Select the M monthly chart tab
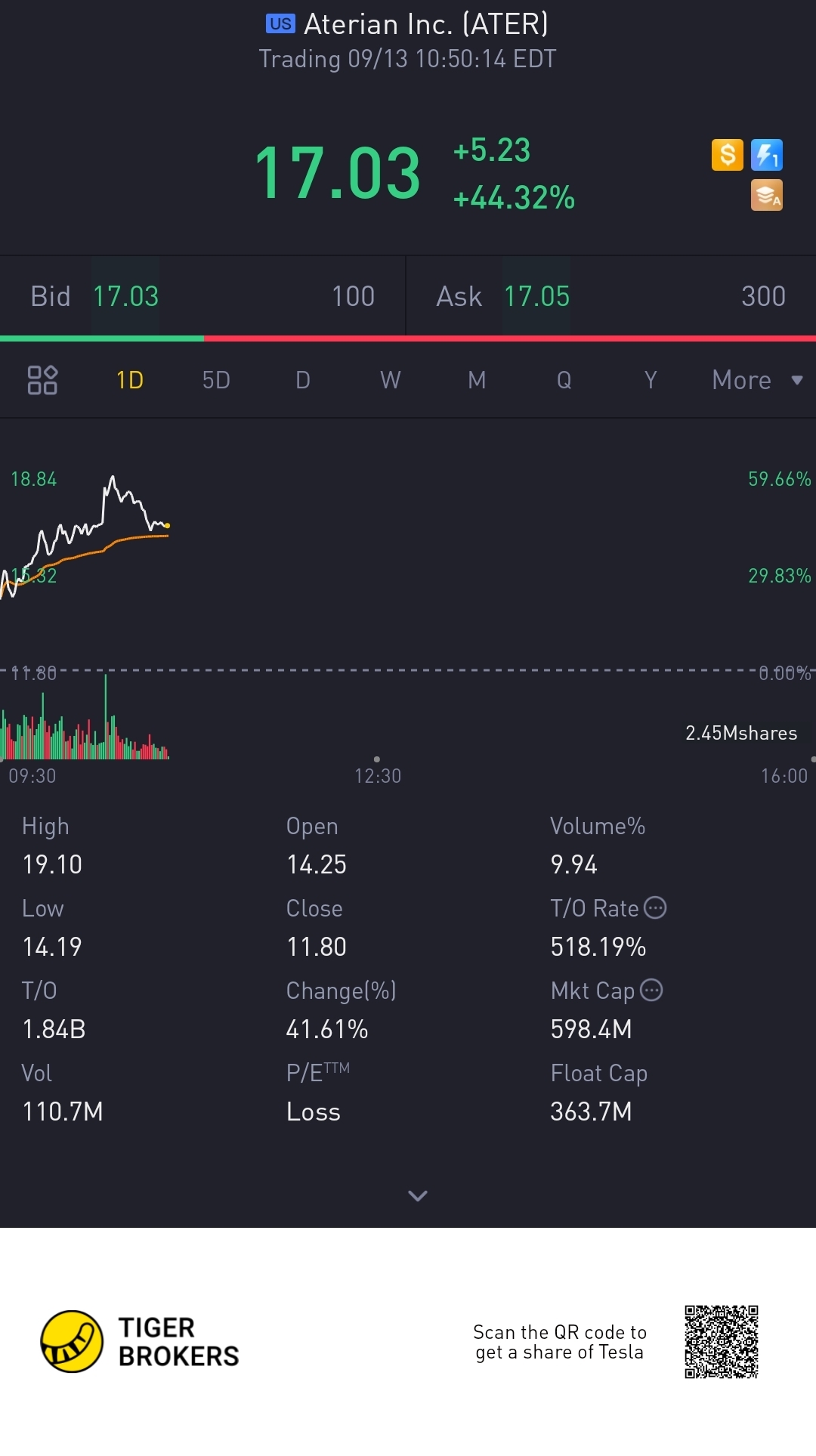The height and width of the screenshot is (1456, 816). coord(477,380)
